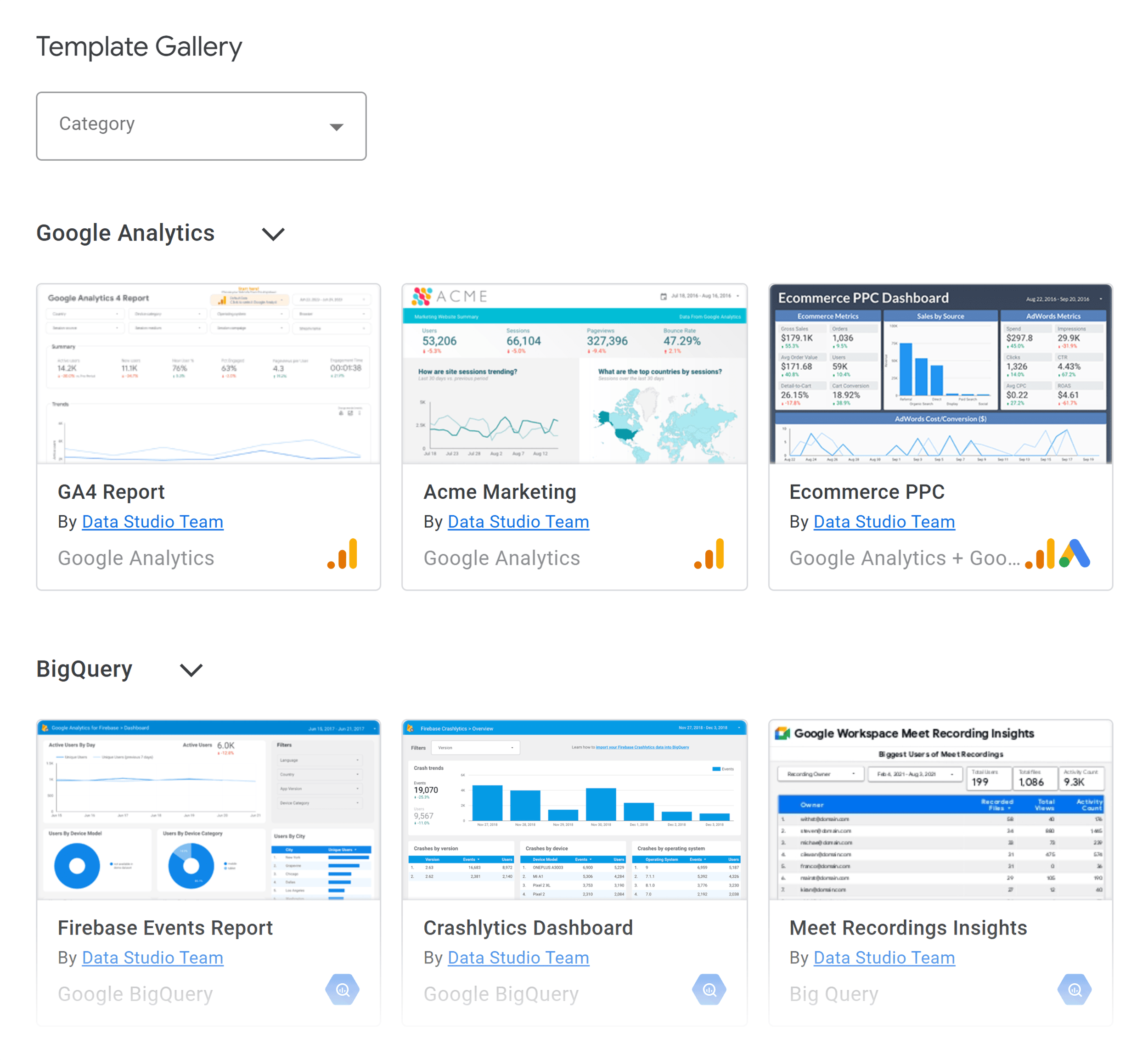The height and width of the screenshot is (1060, 1148).
Task: Click the GA4 Report title
Action: click(x=111, y=491)
